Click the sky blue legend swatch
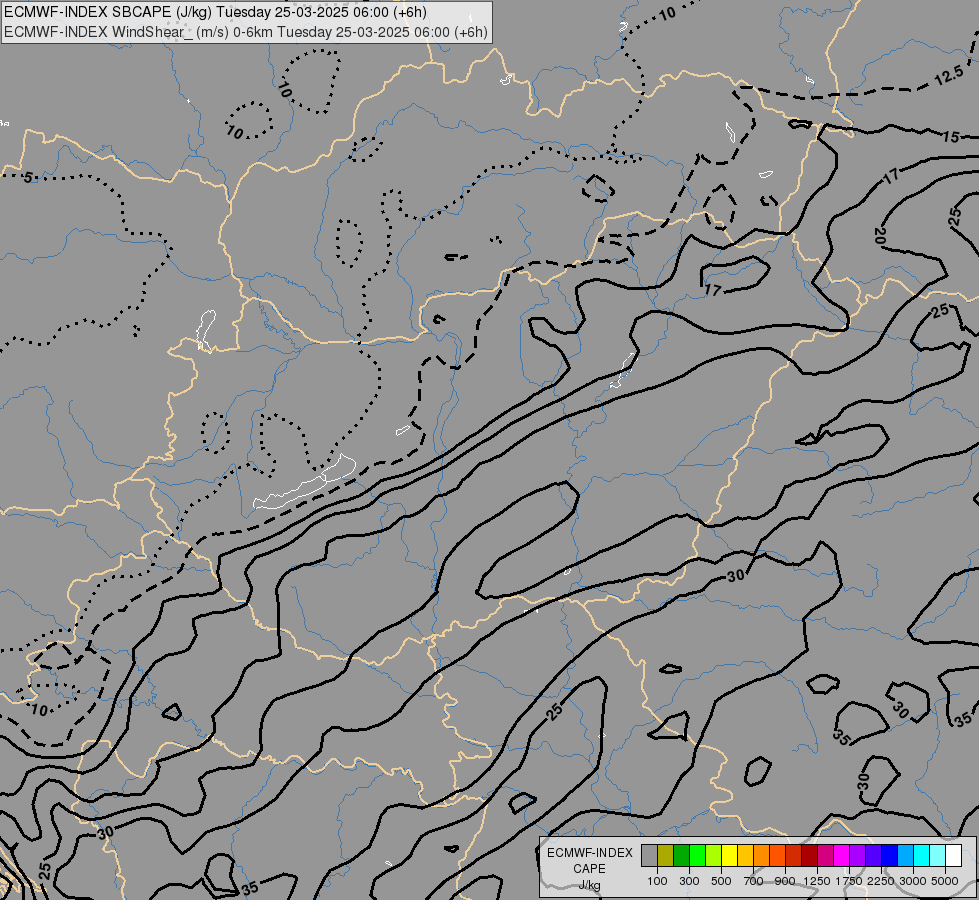 [x=906, y=856]
